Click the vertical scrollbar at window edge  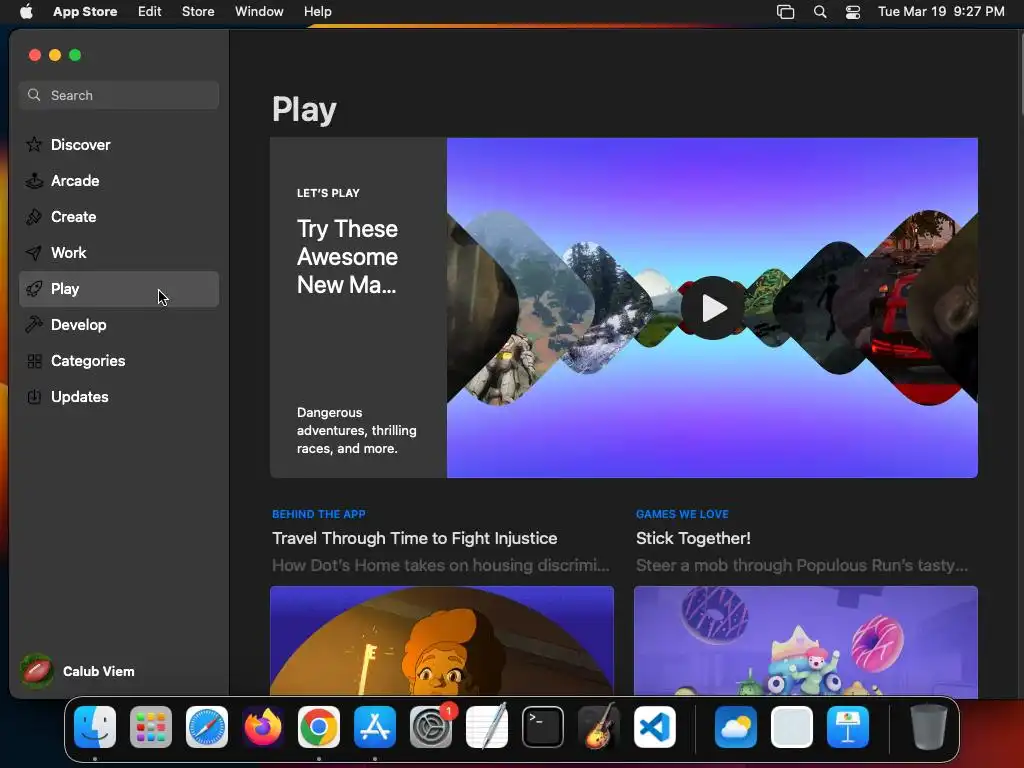point(1020,74)
